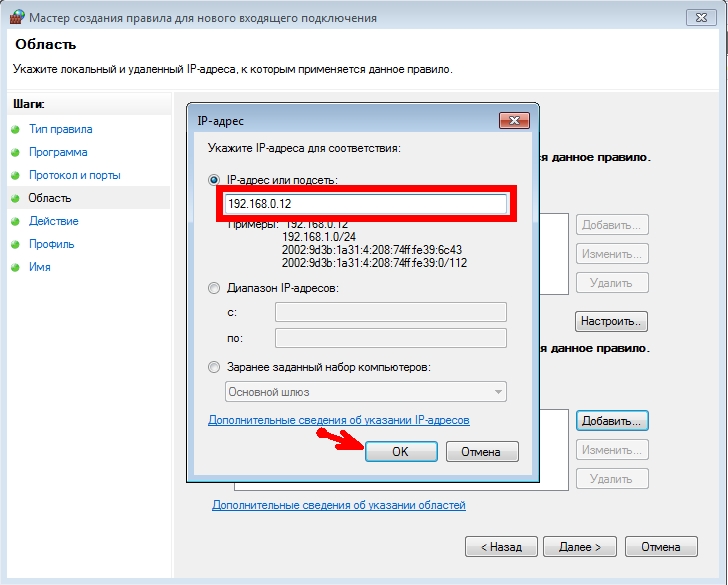The image size is (728, 585).
Task: Go back with the '< Назад' button
Action: point(501,547)
